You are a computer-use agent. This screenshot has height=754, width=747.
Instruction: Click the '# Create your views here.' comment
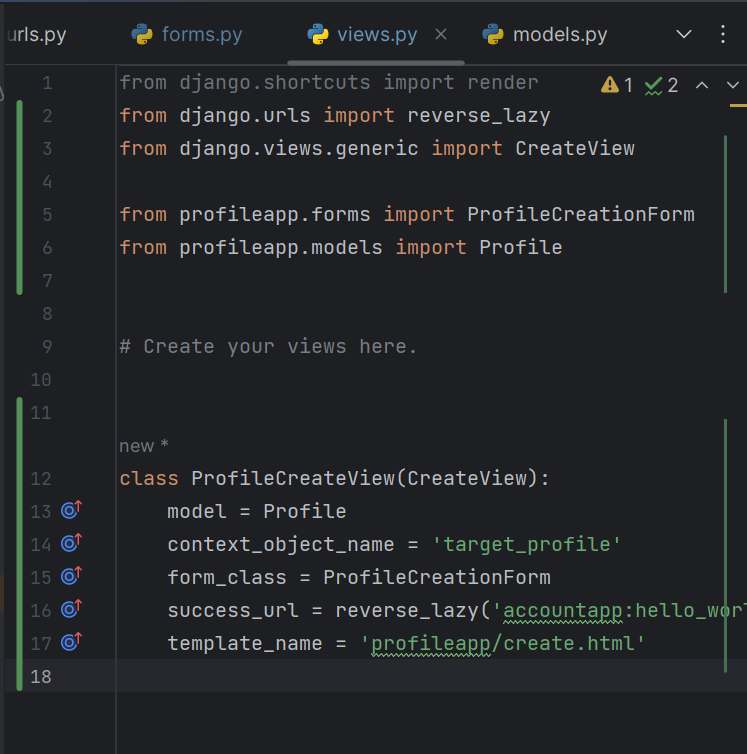(x=268, y=347)
